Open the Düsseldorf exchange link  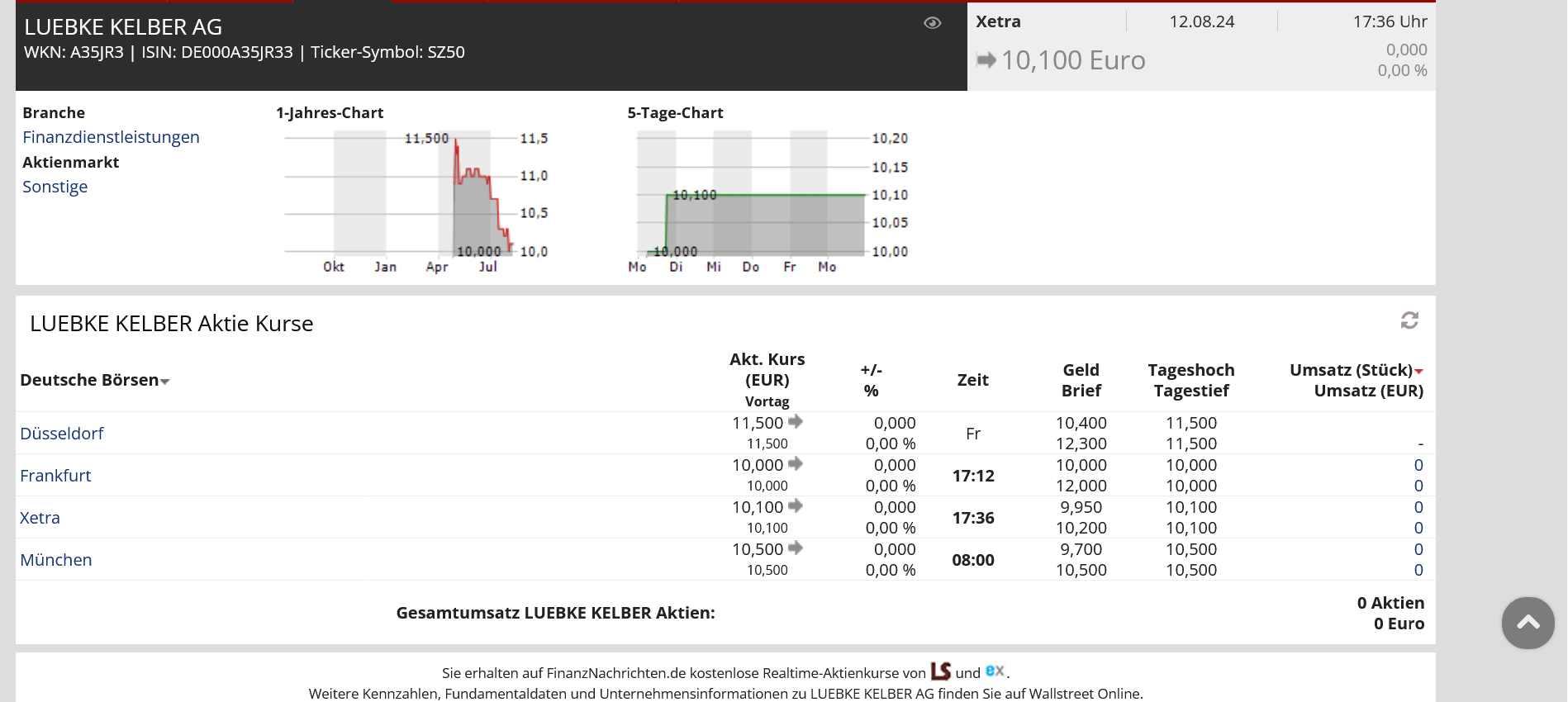click(x=62, y=434)
